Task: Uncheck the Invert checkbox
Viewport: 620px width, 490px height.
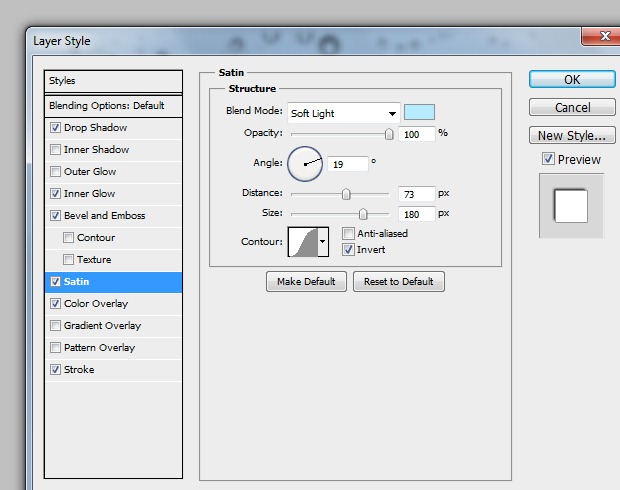Action: tap(348, 250)
